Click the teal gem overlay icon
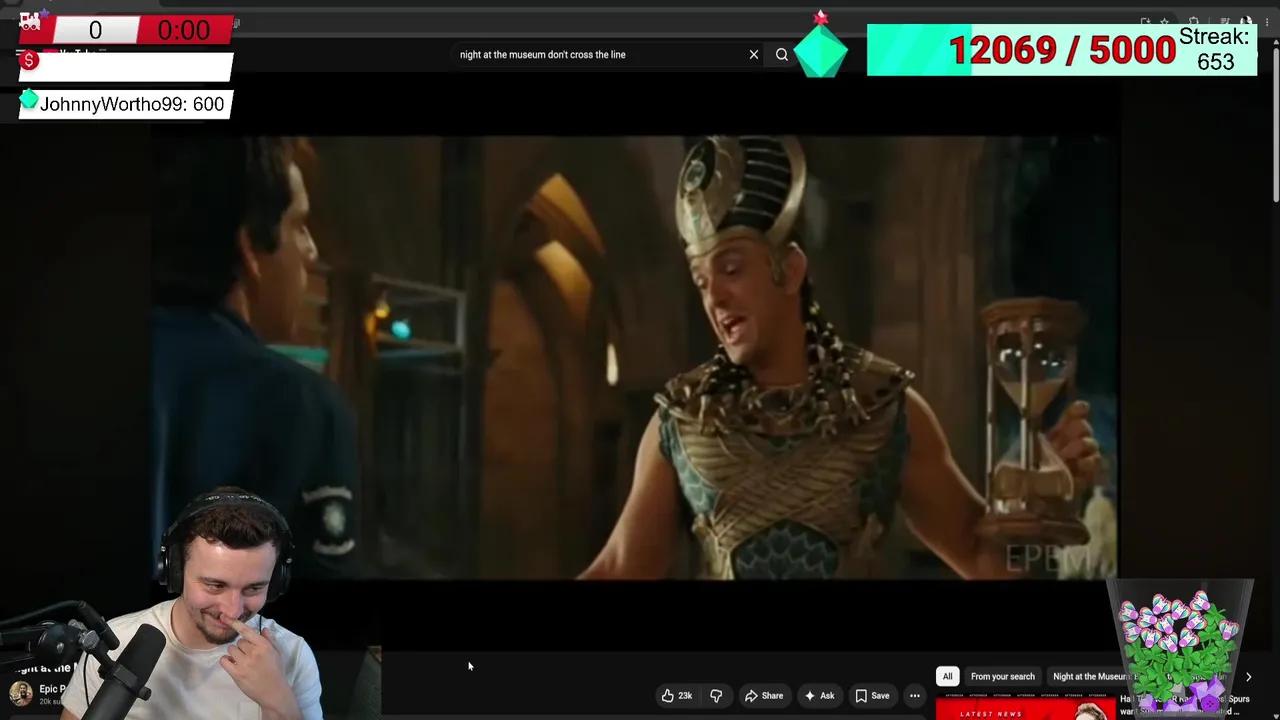The image size is (1280, 720). [821, 50]
